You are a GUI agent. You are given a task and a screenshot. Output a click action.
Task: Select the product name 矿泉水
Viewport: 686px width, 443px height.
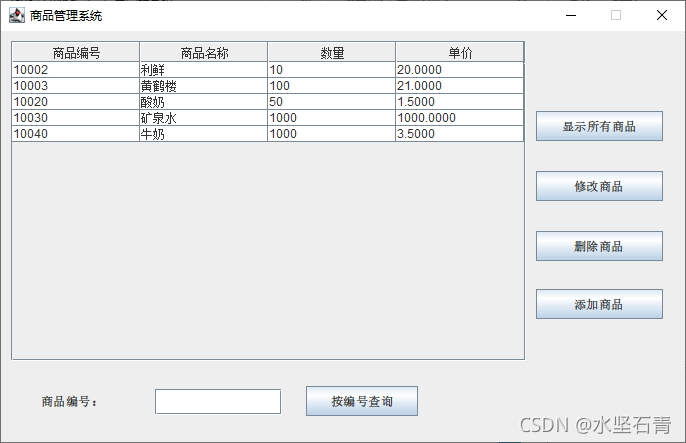[x=203, y=118]
